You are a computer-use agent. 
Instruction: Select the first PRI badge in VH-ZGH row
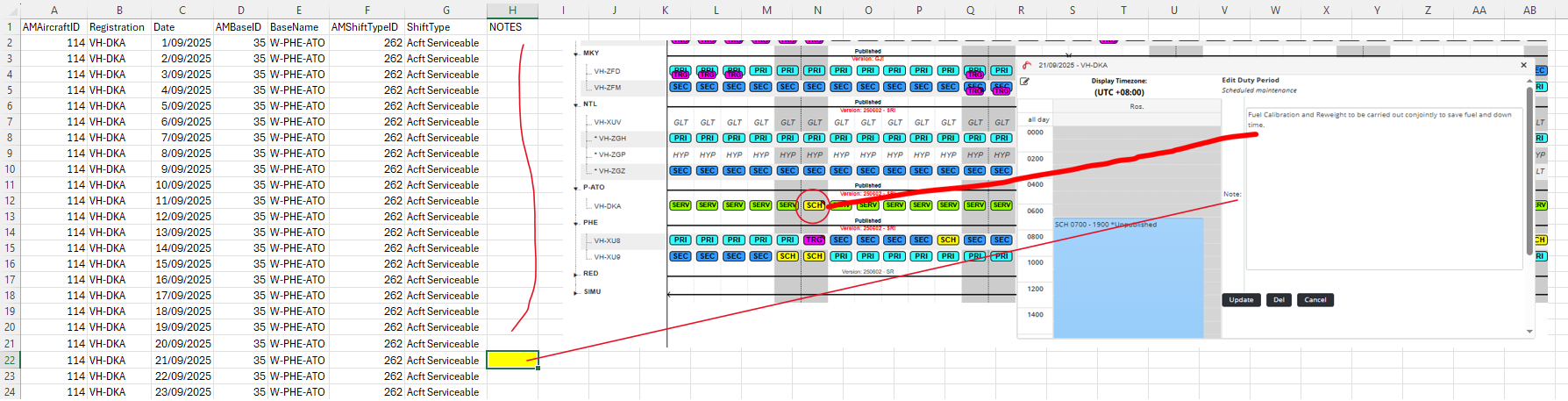(x=681, y=138)
